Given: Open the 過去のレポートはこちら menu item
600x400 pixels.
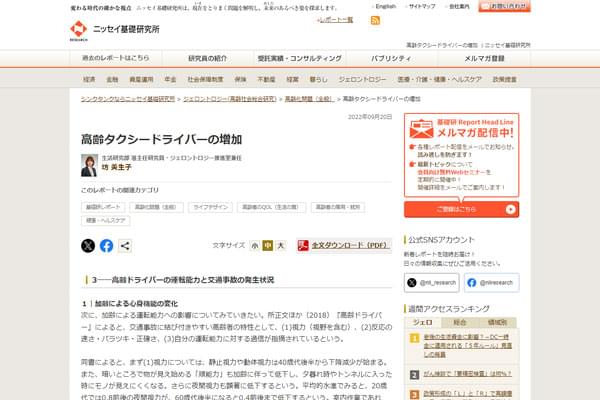Looking at the screenshot, I should point(116,58).
